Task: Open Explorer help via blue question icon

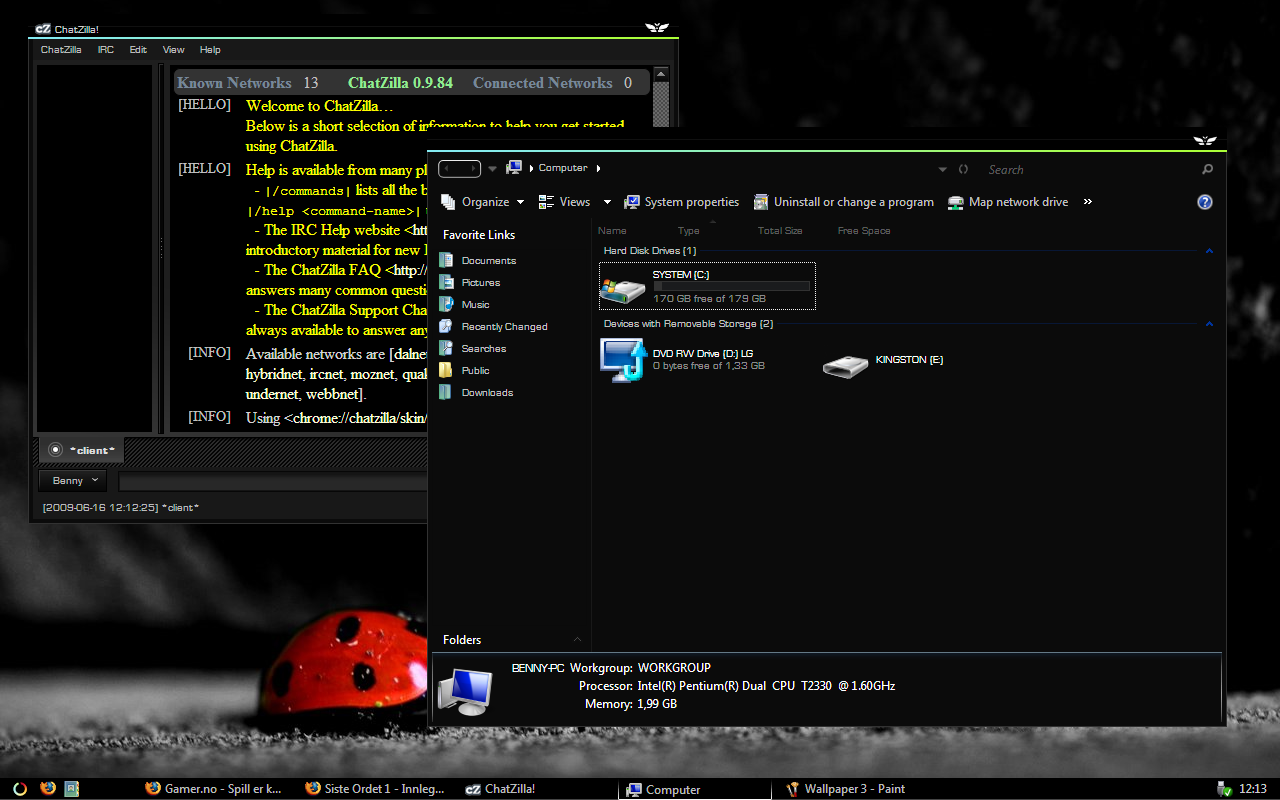Action: click(1205, 202)
